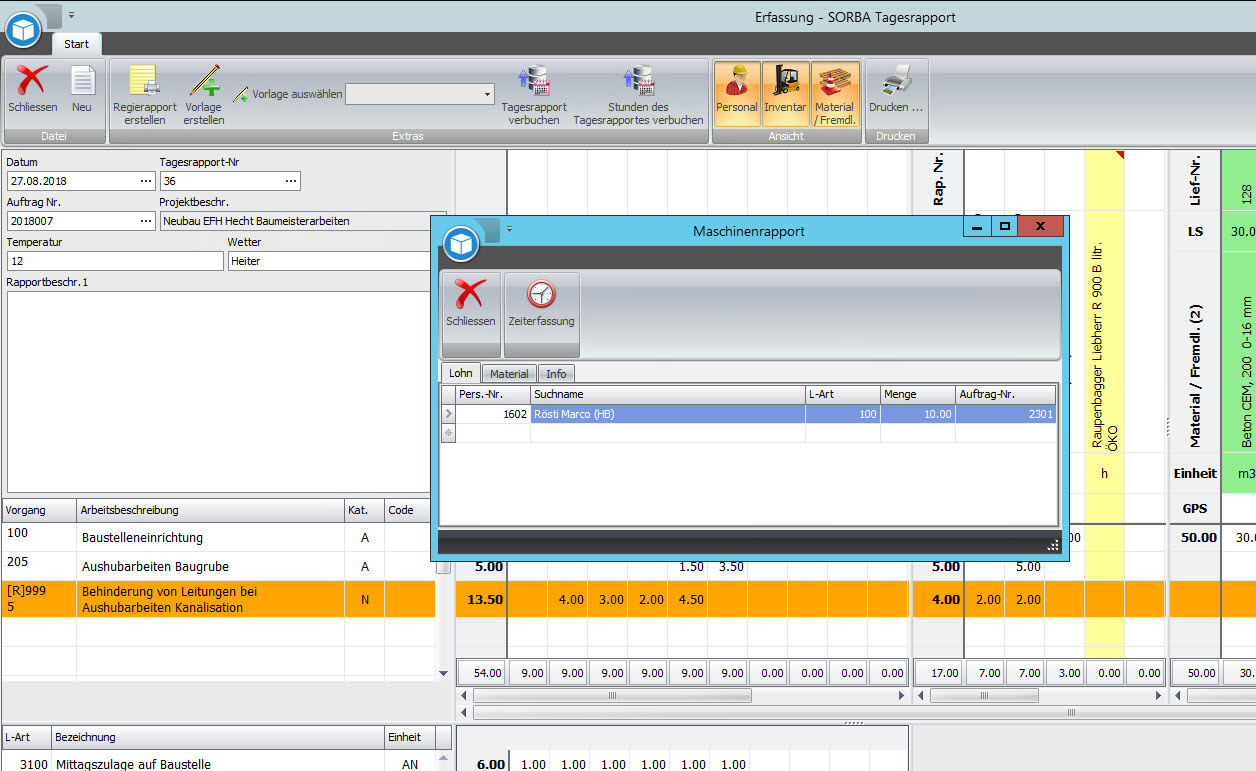
Task: Open Tagesrapport-Nr lookup button
Action: [x=291, y=181]
